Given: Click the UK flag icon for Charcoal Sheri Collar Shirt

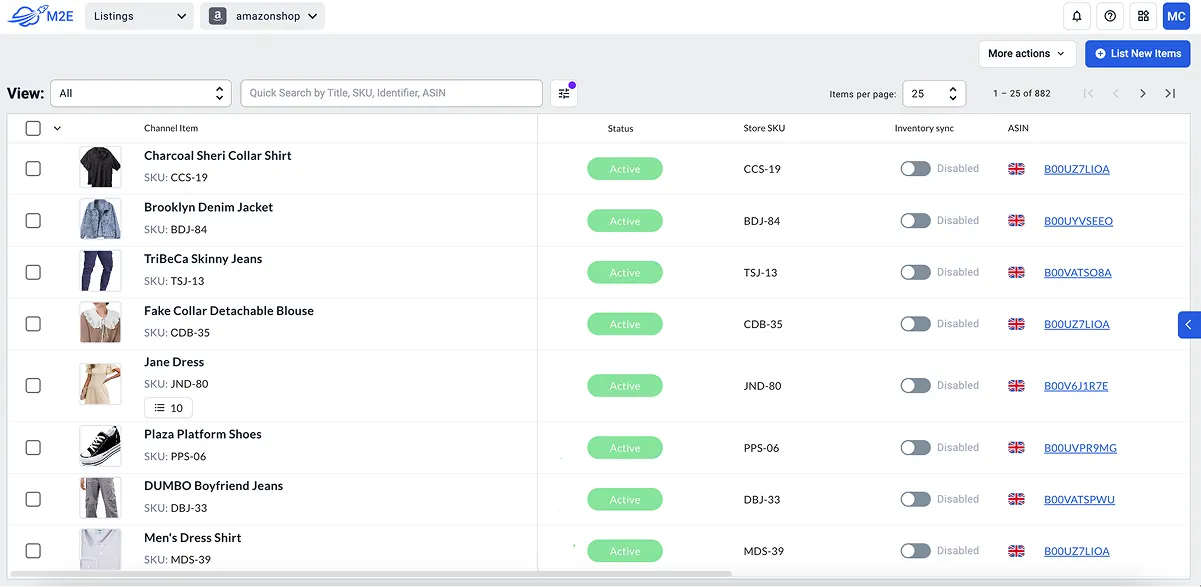Looking at the screenshot, I should click(1016, 169).
